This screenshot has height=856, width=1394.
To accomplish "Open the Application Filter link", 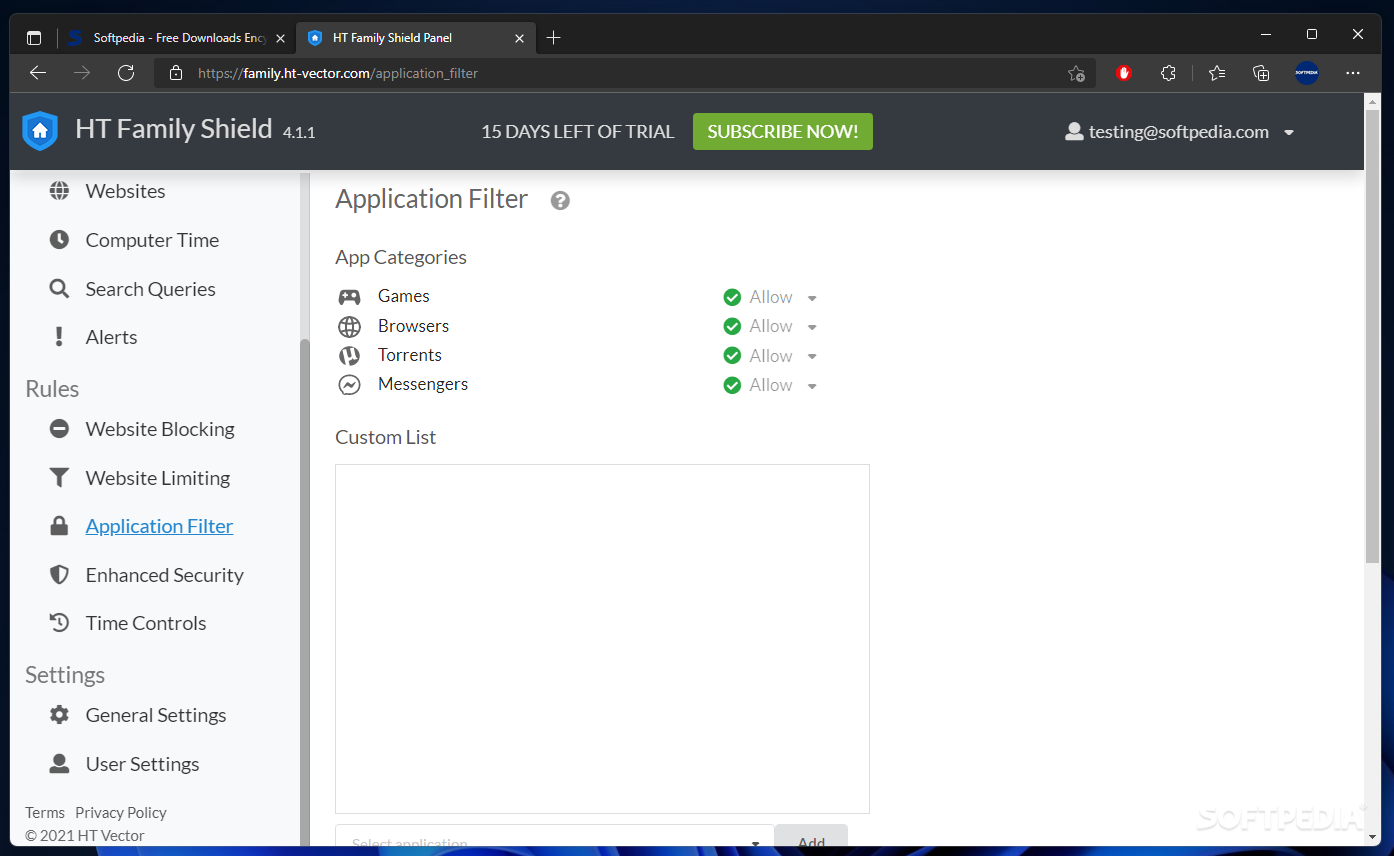I will coord(159,526).
